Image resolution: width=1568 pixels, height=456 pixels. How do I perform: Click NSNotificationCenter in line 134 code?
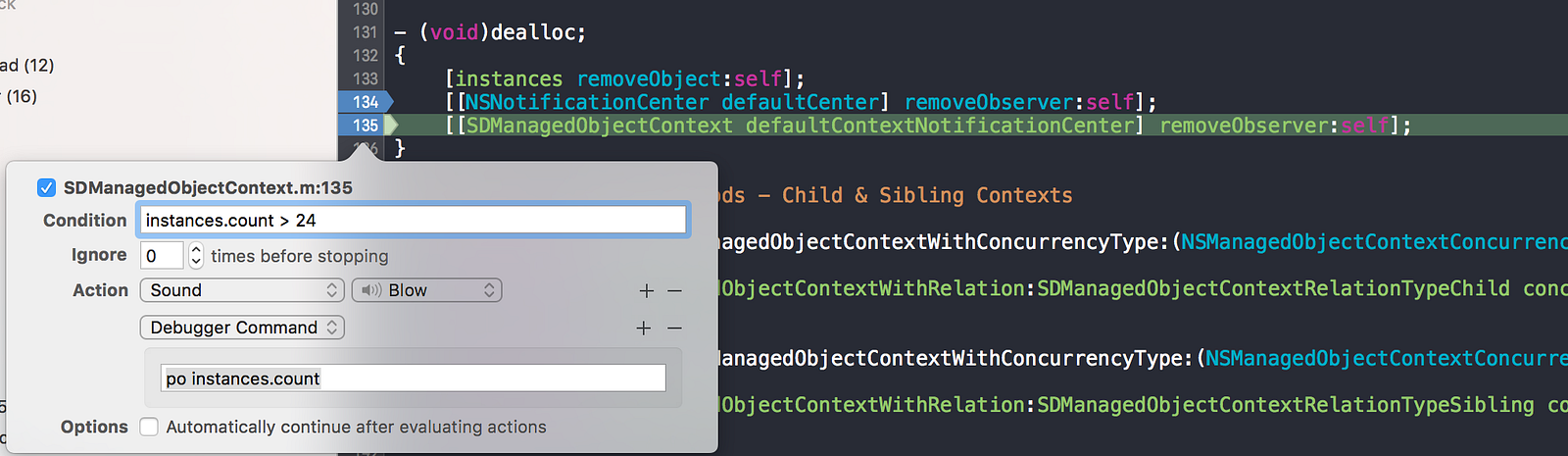(x=586, y=102)
